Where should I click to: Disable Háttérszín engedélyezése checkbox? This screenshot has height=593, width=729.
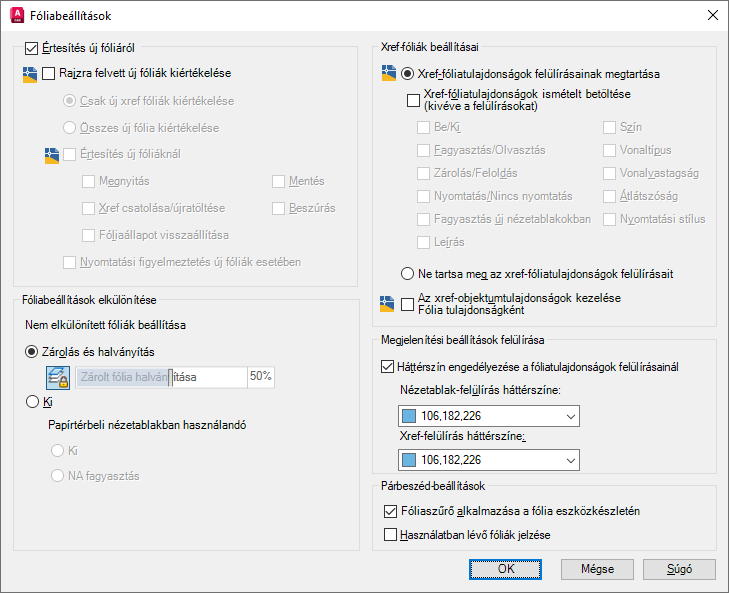(387, 366)
